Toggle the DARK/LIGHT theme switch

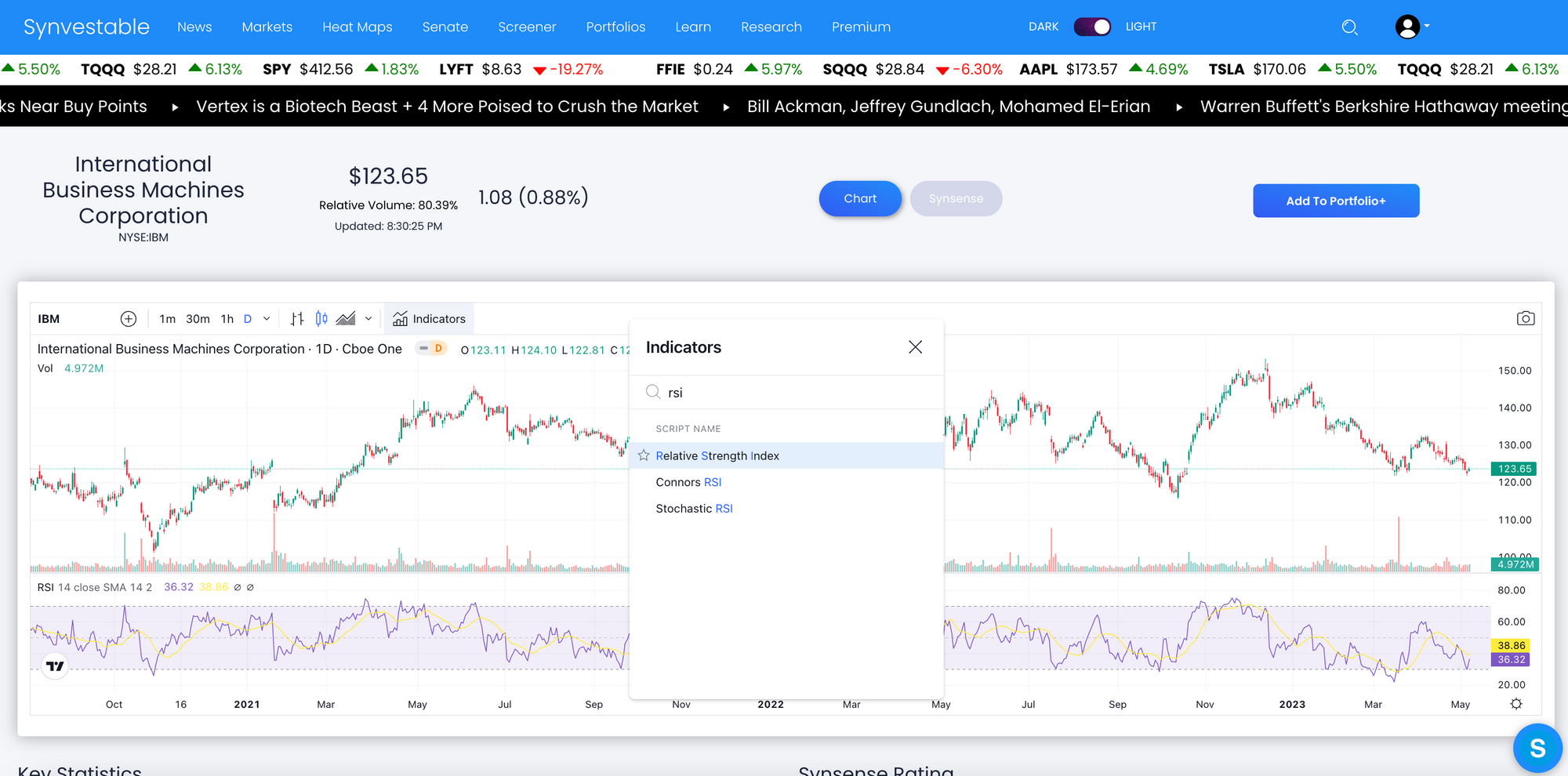(1092, 27)
